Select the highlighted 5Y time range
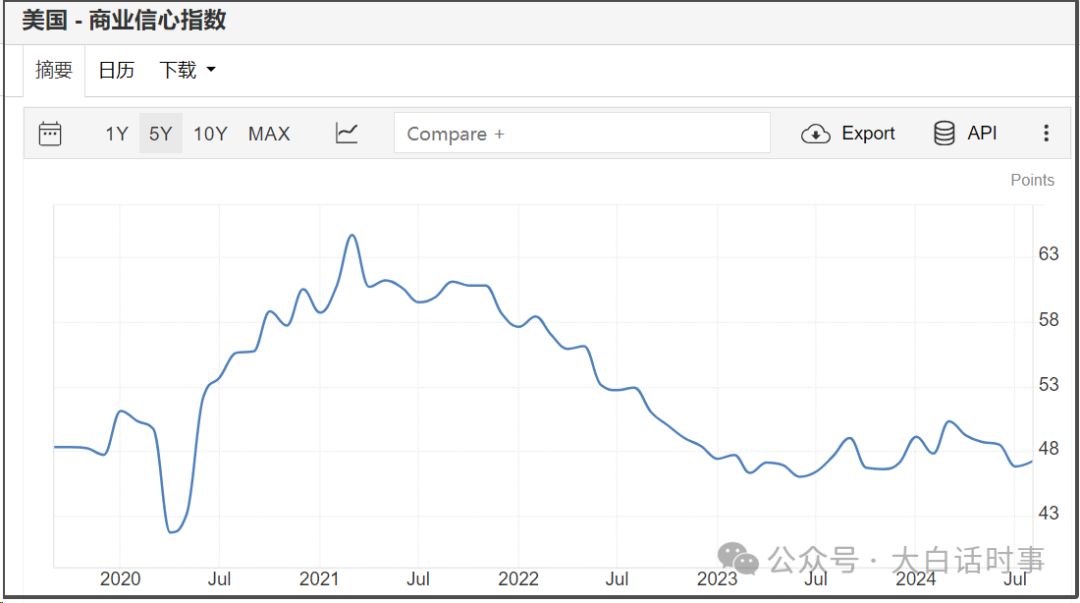The image size is (1080, 603). (x=160, y=134)
